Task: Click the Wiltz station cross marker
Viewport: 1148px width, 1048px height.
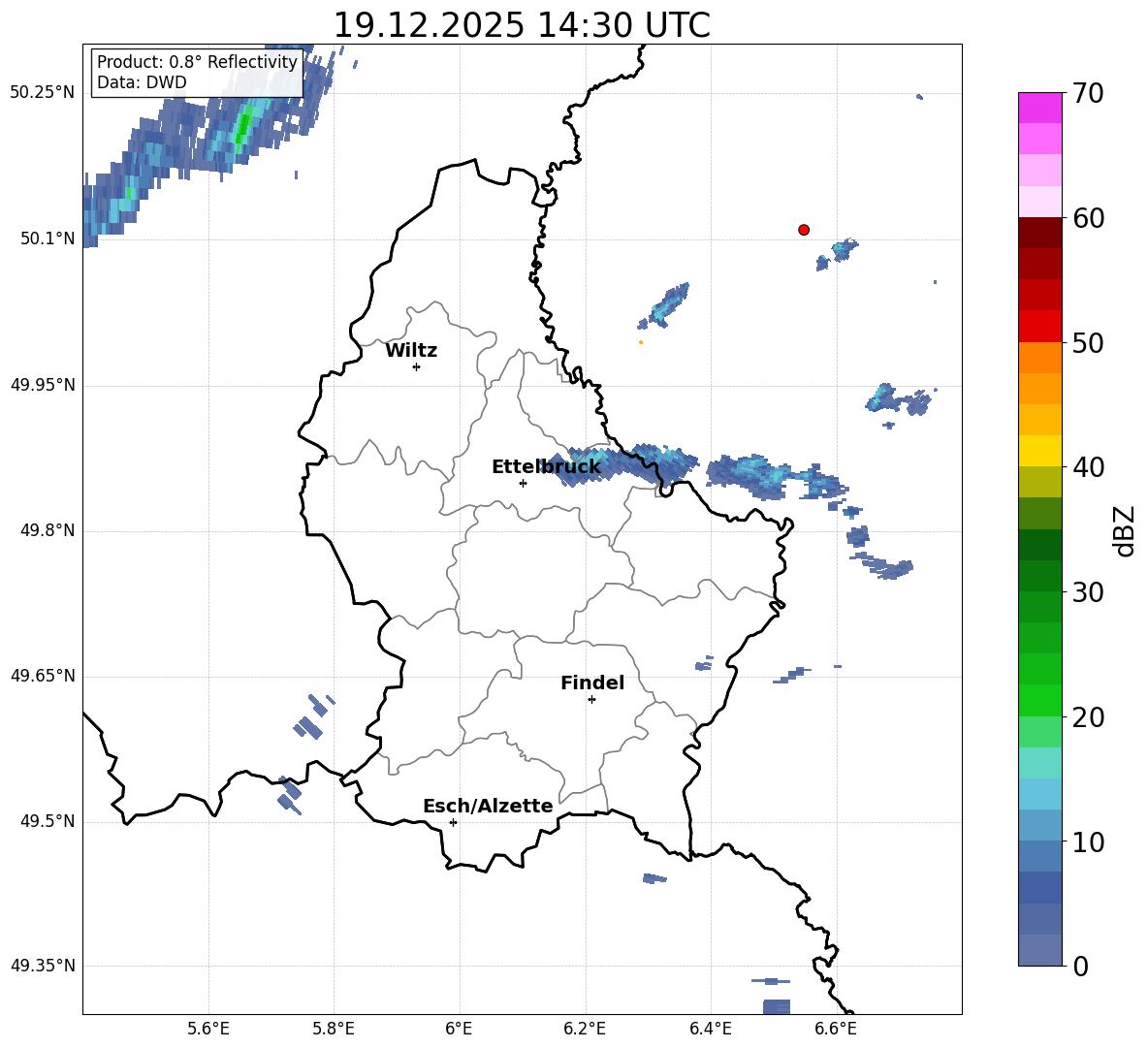Action: click(x=416, y=366)
